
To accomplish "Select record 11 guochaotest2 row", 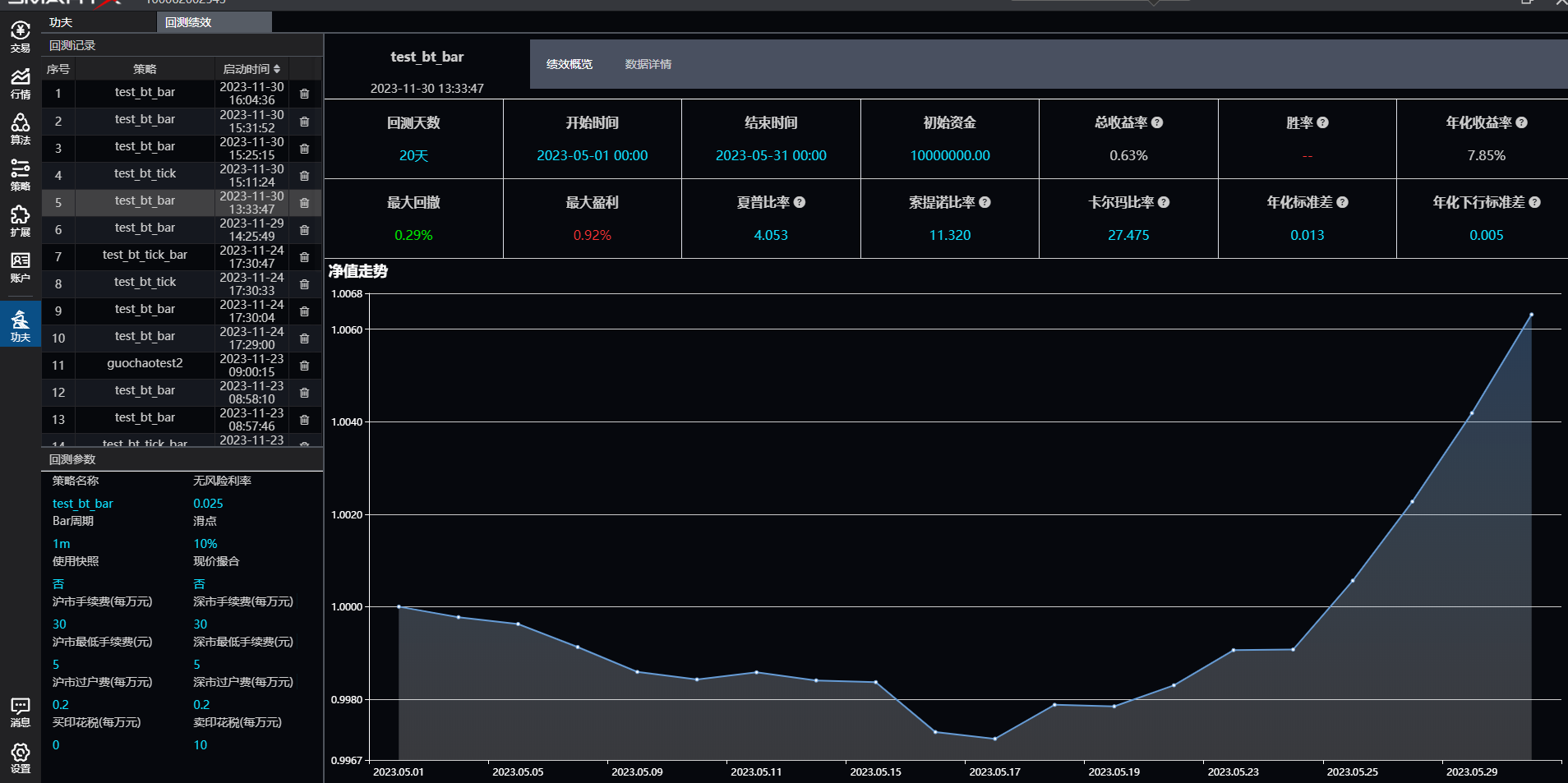I will (x=182, y=366).
